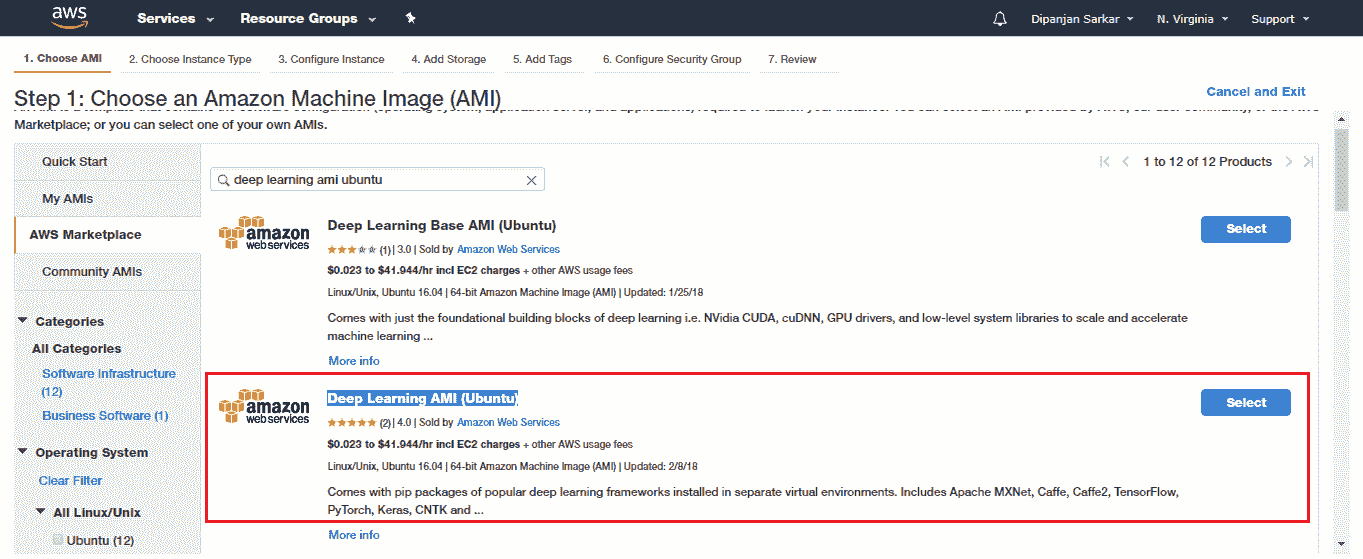1363x559 pixels.
Task: Go to previous page of products
Action: (x=1126, y=162)
